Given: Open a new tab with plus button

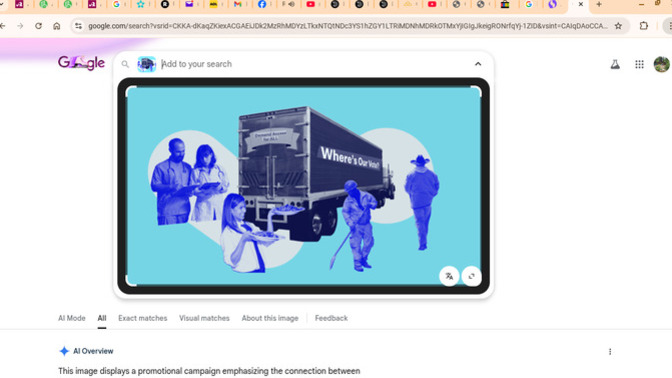Looking at the screenshot, I should pyautogui.click(x=599, y=4).
